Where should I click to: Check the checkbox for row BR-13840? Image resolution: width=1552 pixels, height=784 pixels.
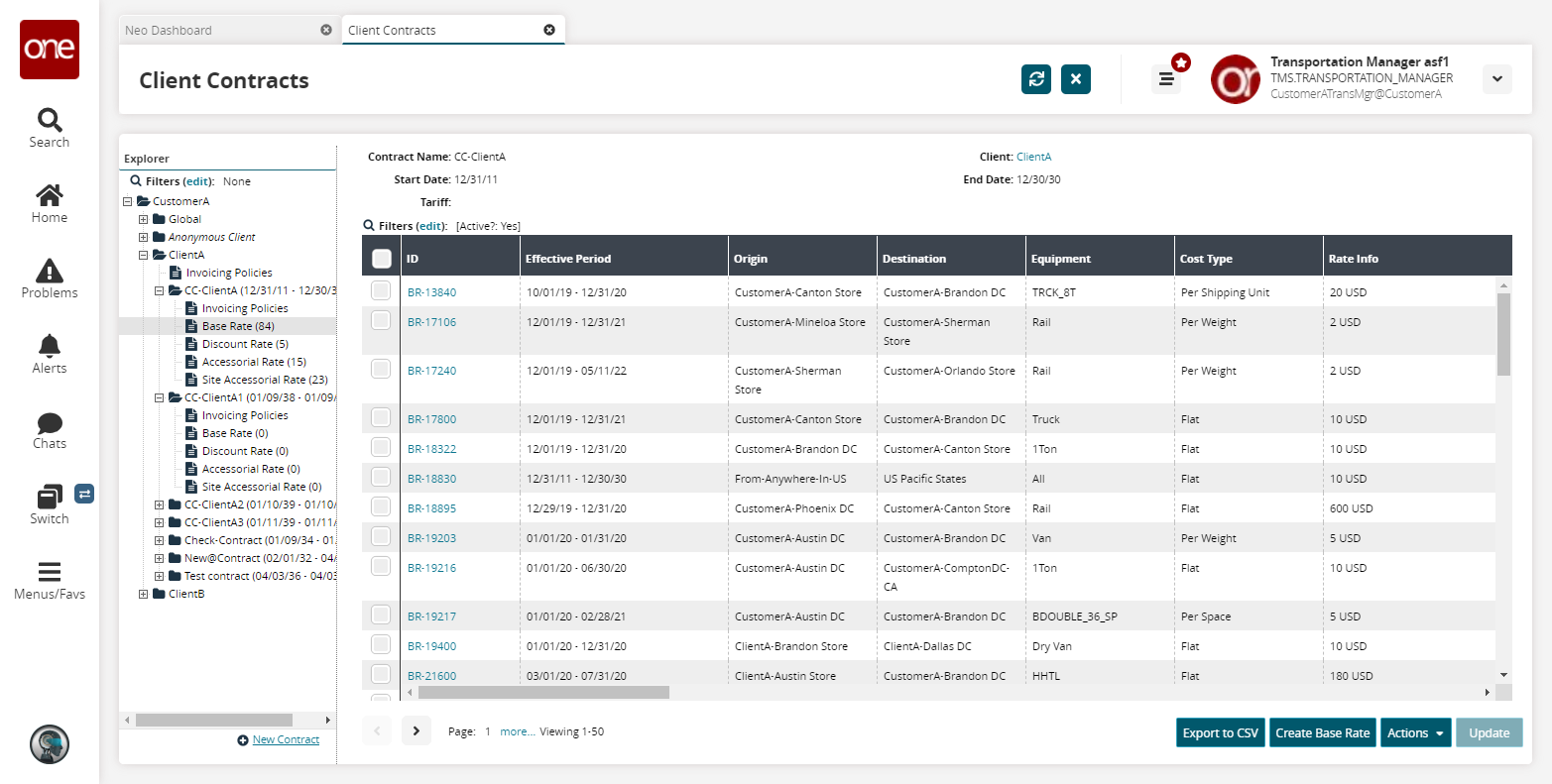[381, 291]
